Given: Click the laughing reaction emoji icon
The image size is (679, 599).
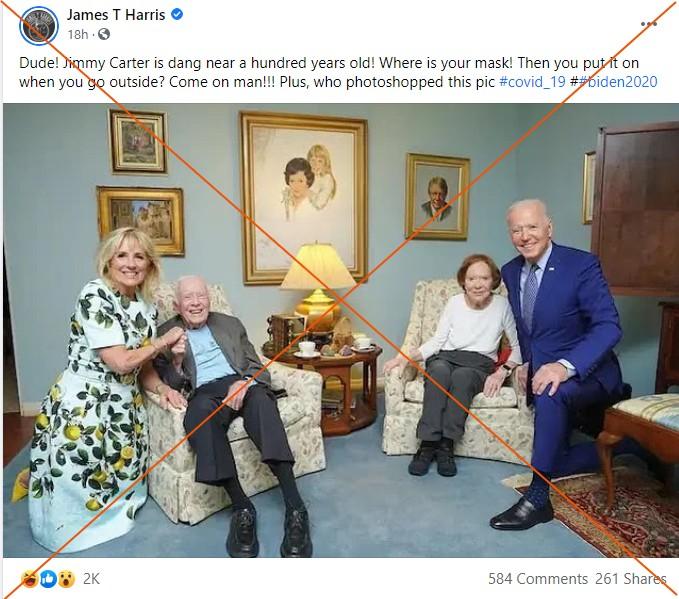Looking at the screenshot, I should [x=29, y=579].
